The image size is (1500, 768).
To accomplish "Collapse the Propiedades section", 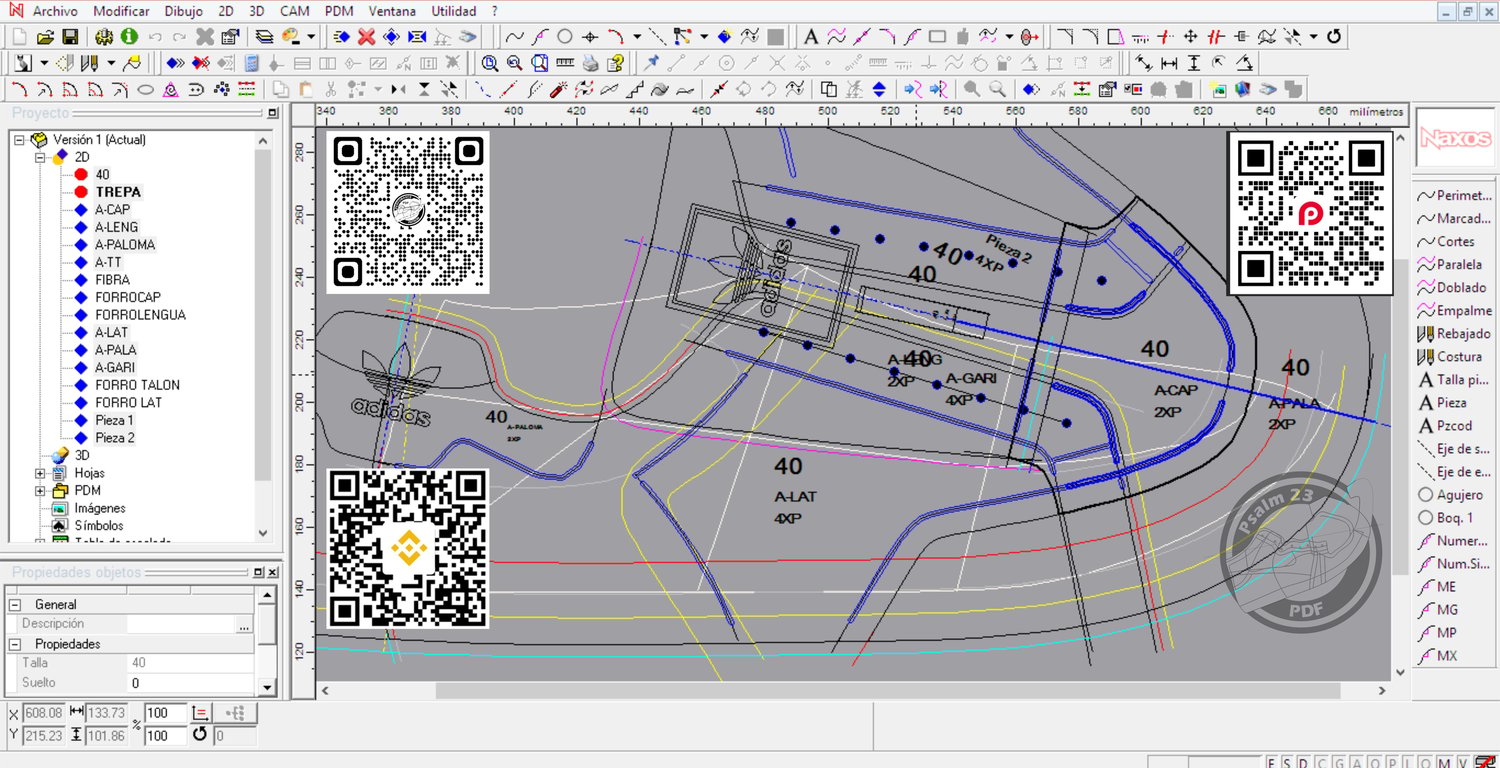I will [x=15, y=644].
